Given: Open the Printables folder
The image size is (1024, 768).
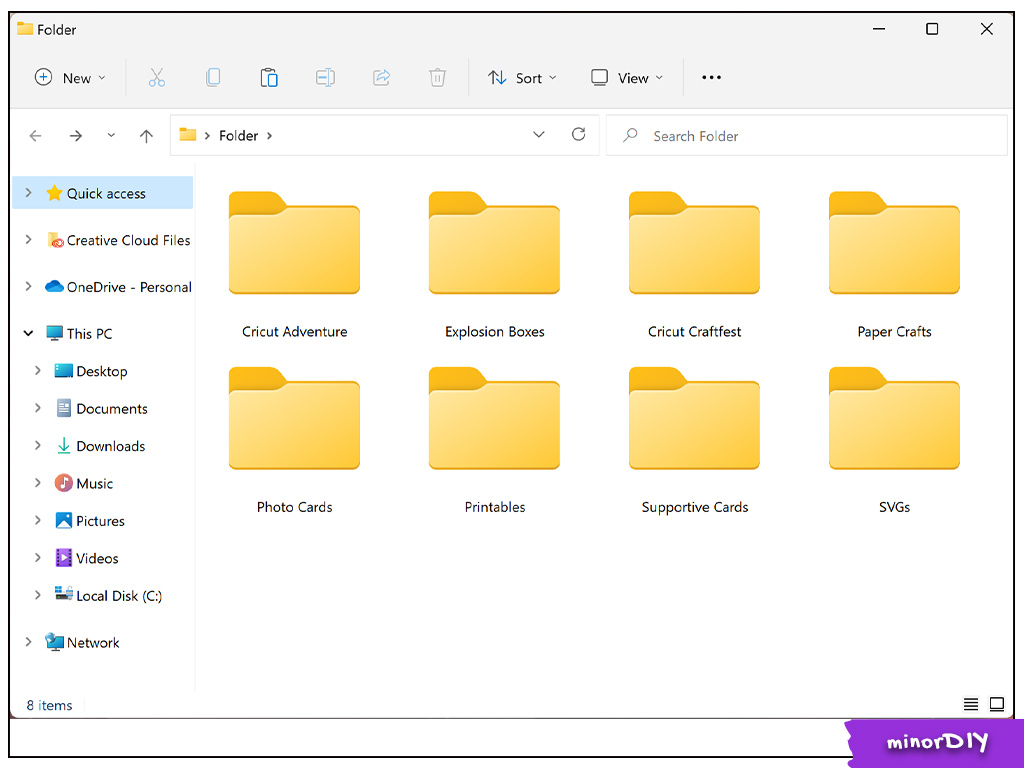Looking at the screenshot, I should click(494, 440).
